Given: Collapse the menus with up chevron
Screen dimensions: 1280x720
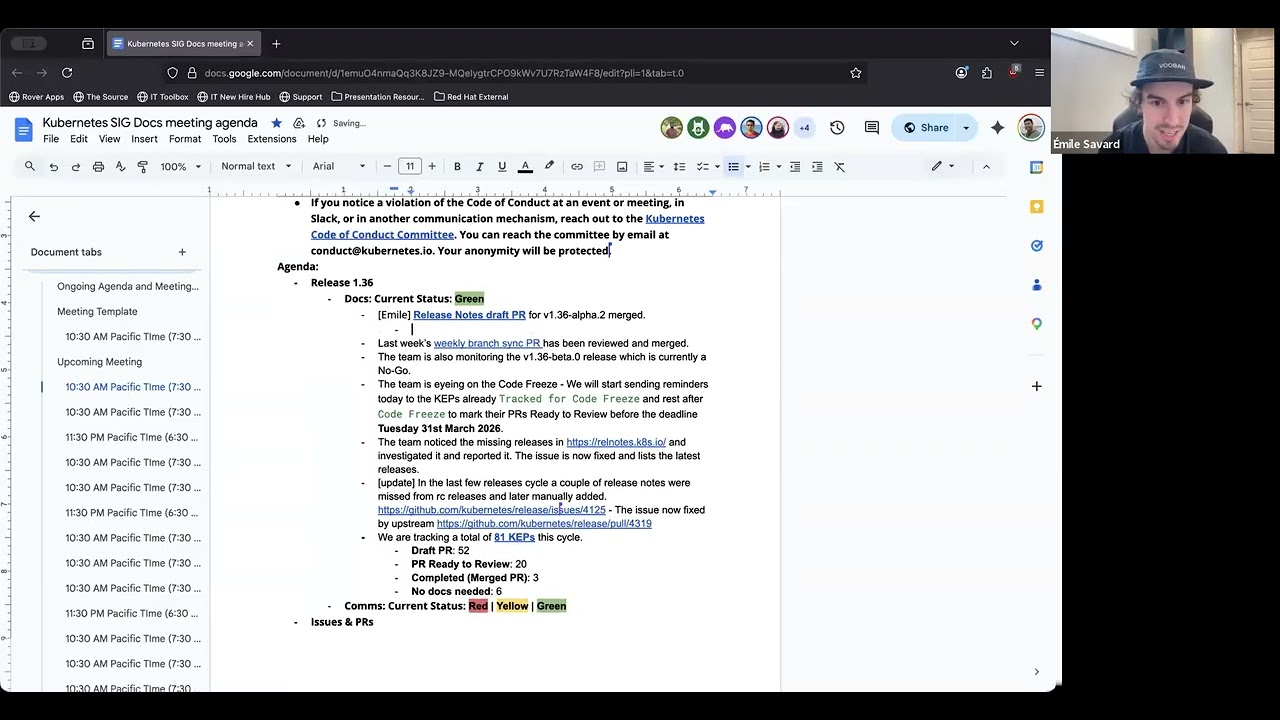Looking at the screenshot, I should [986, 166].
